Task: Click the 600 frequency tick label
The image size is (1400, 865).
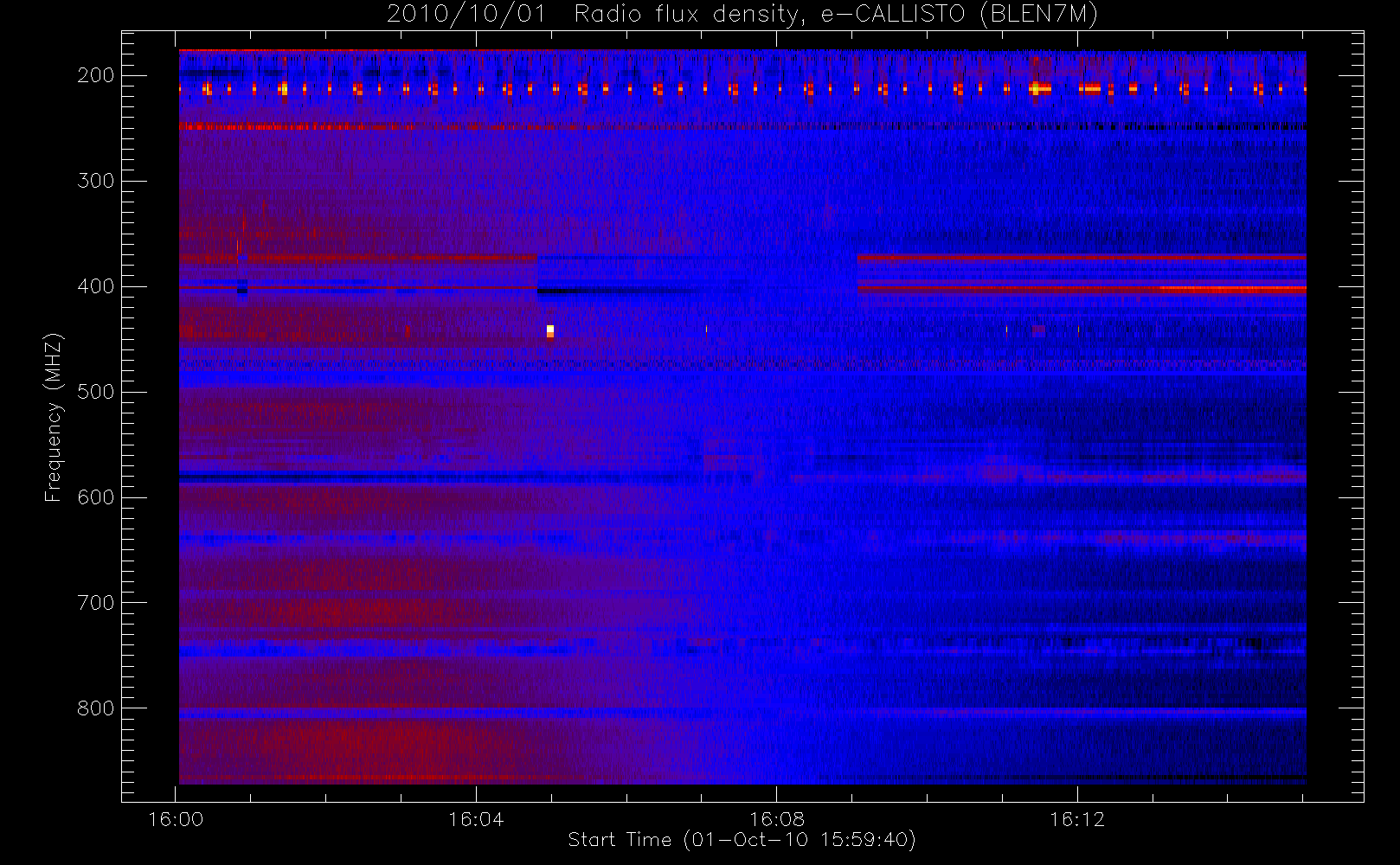Action: click(x=96, y=497)
